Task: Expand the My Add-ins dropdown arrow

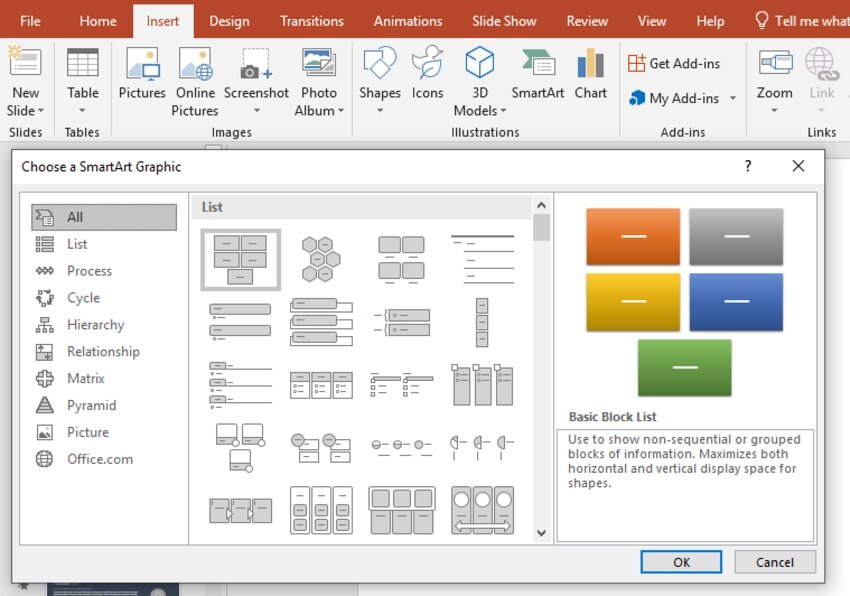Action: (733, 98)
